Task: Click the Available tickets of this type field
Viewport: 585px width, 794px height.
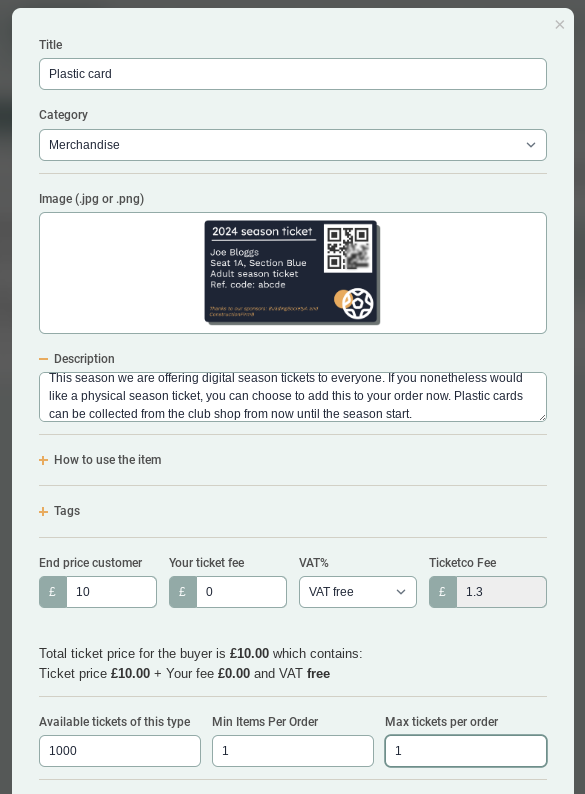Action: pyautogui.click(x=120, y=751)
